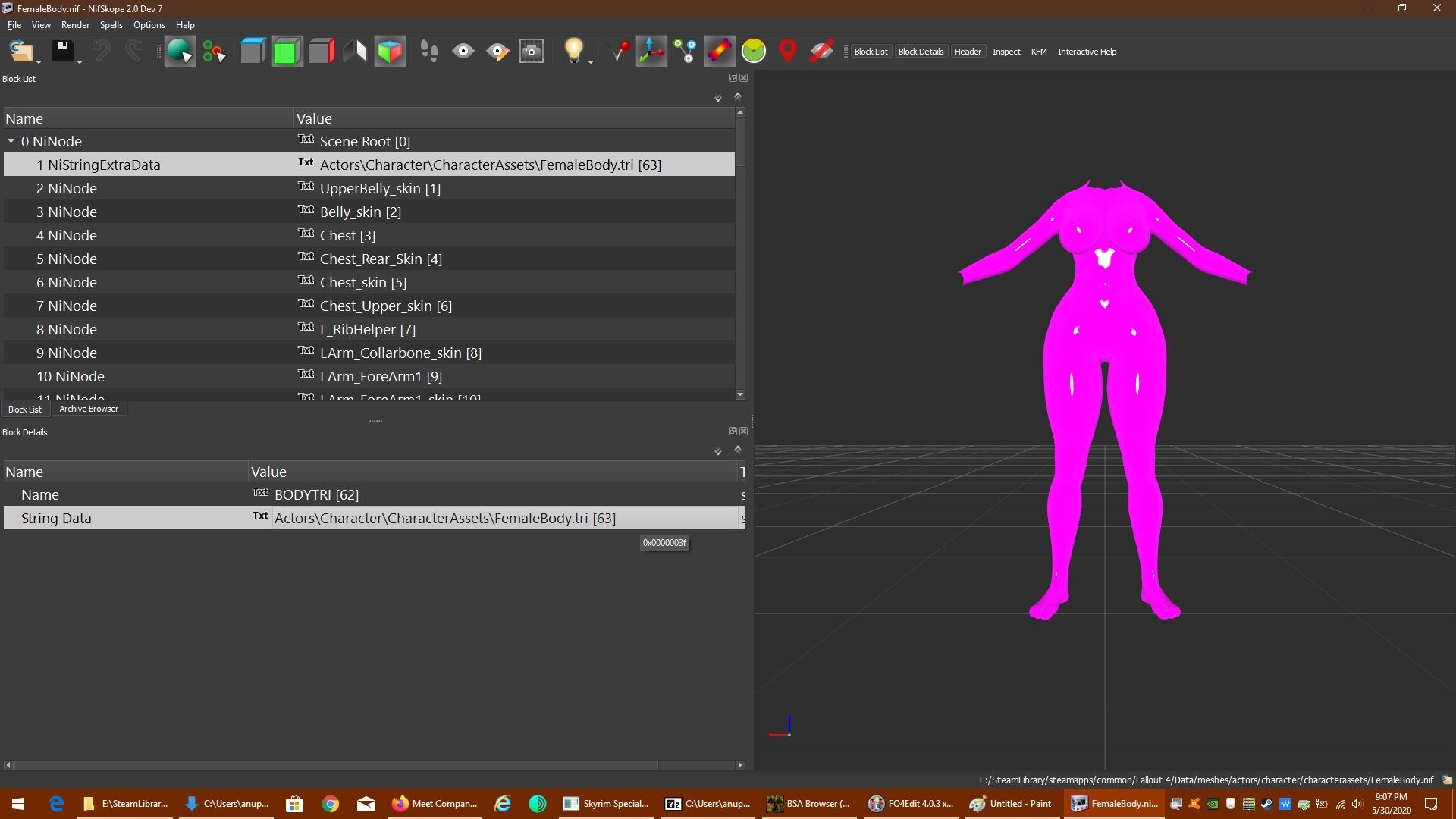Image resolution: width=1456 pixels, height=819 pixels.
Task: Click Block Details up chevron
Action: (x=738, y=449)
